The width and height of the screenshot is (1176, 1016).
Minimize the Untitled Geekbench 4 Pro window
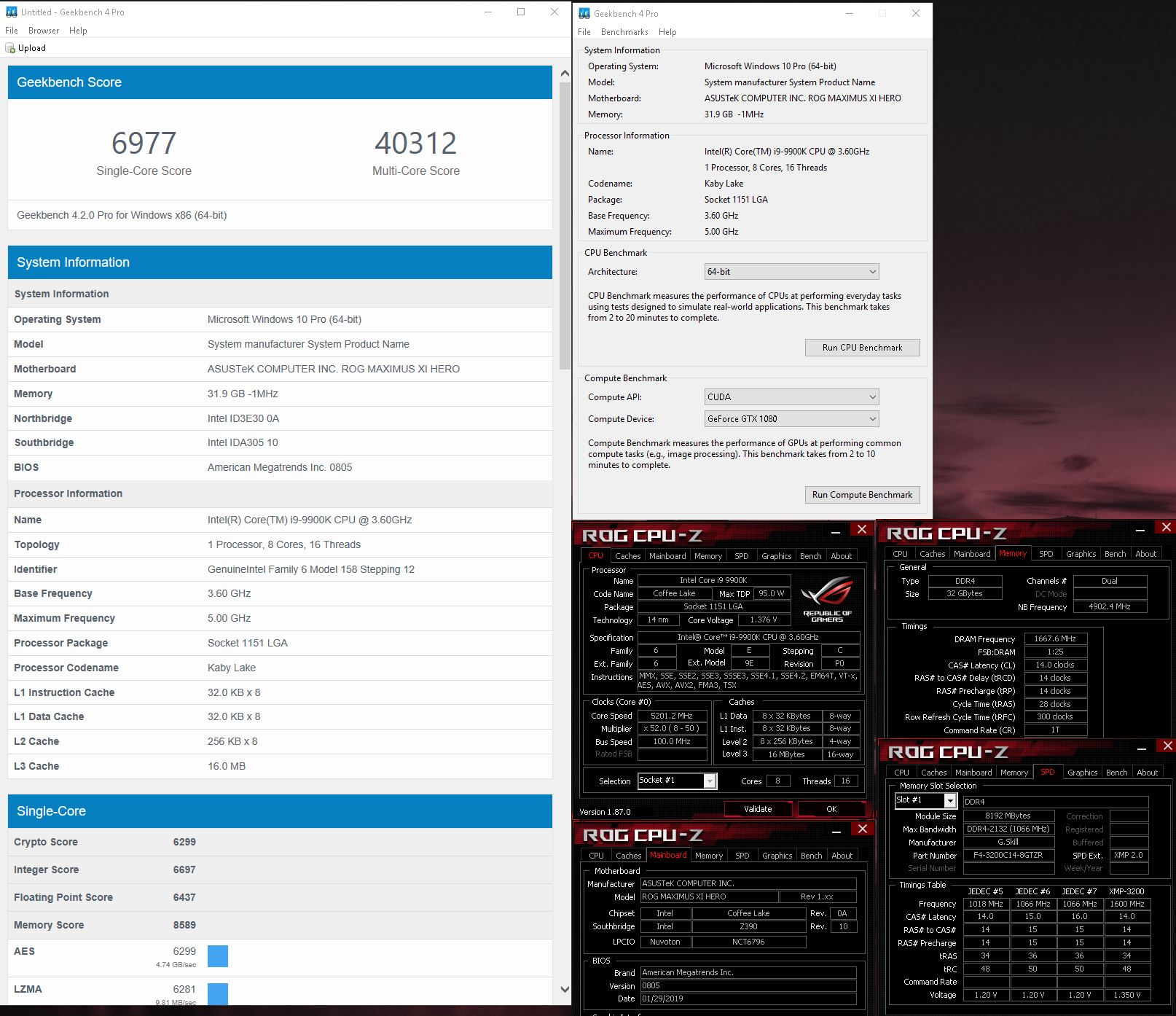[487, 12]
